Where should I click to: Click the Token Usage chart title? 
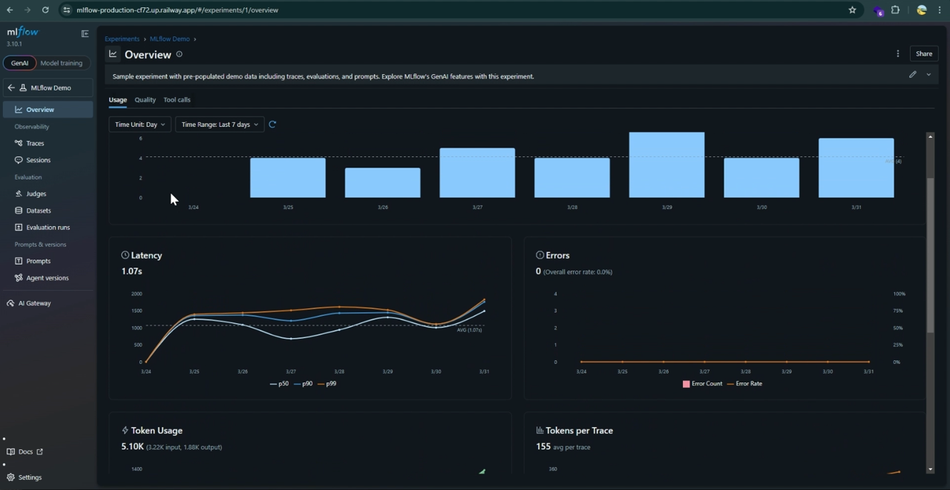(156, 431)
